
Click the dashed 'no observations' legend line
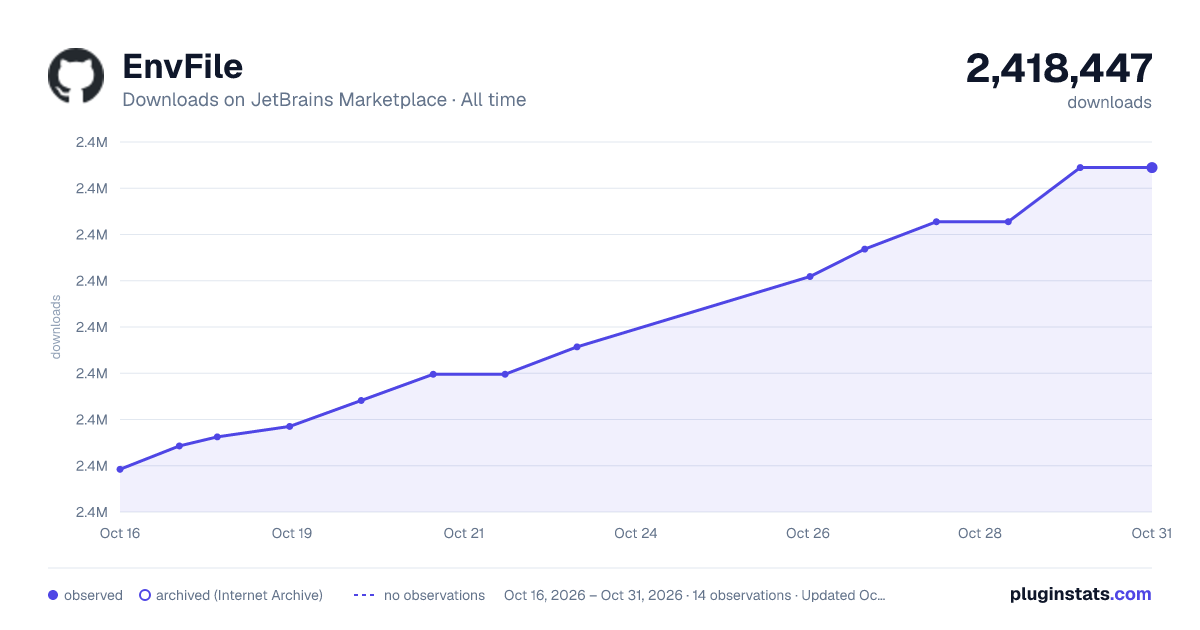pyautogui.click(x=364, y=595)
